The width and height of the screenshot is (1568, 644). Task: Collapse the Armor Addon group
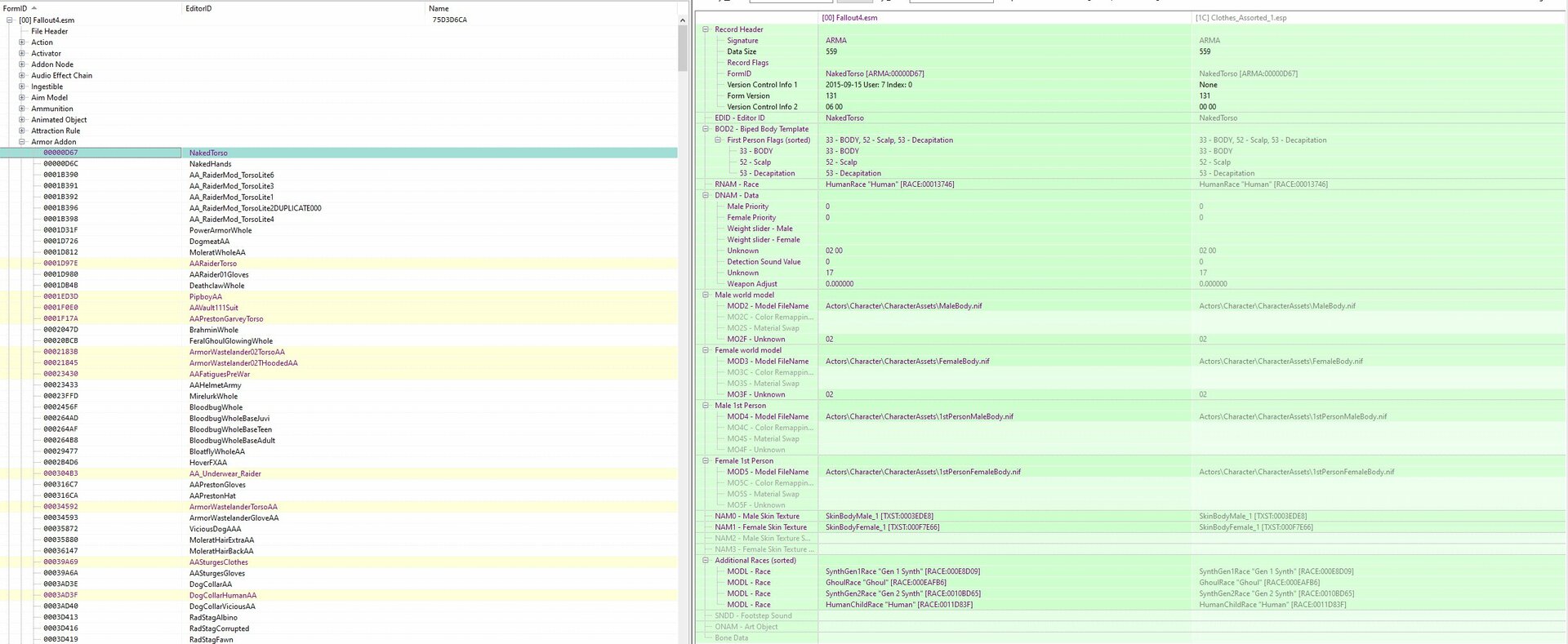tap(22, 142)
